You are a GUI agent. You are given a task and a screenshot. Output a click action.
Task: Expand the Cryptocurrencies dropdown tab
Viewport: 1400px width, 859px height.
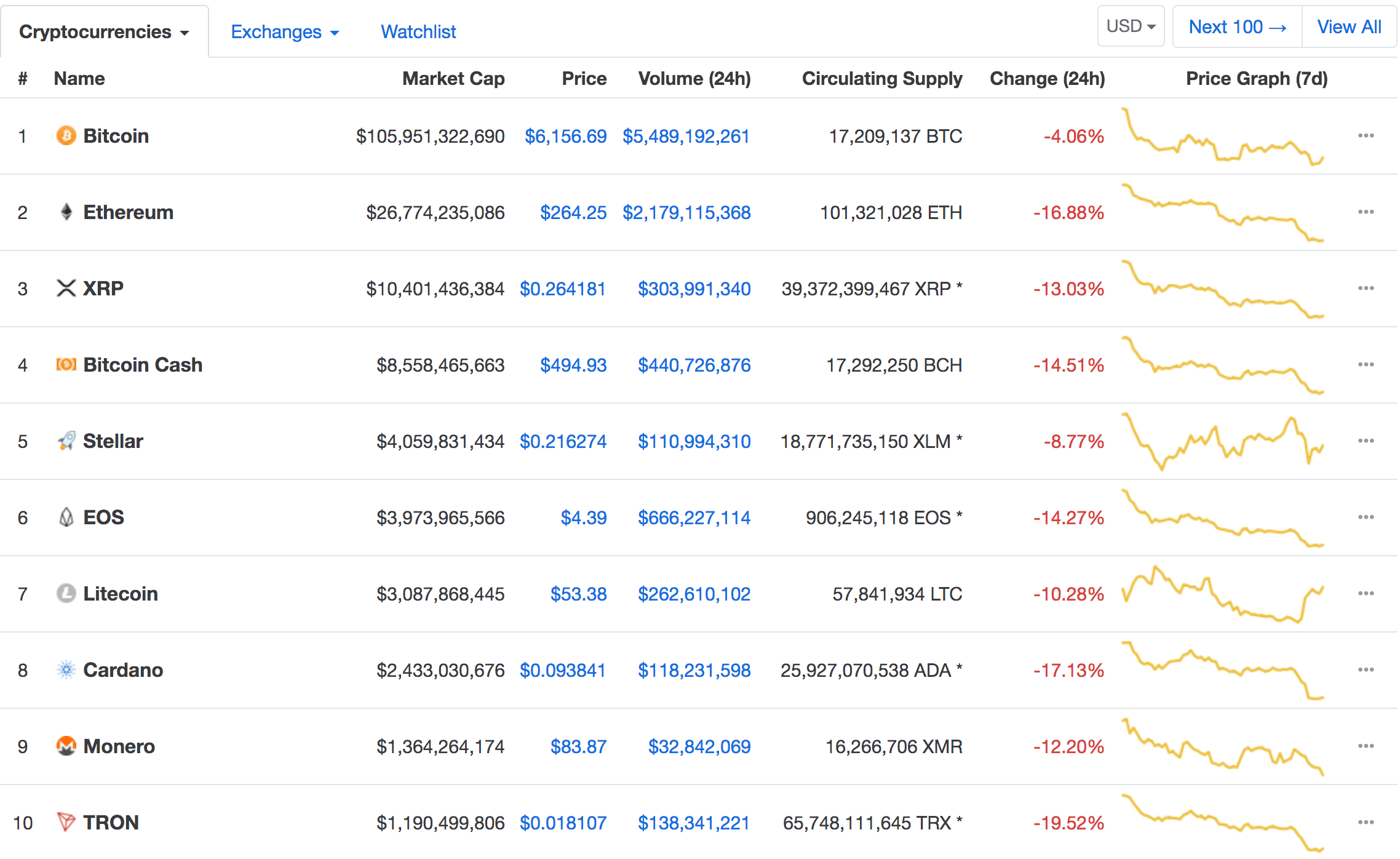click(x=104, y=32)
